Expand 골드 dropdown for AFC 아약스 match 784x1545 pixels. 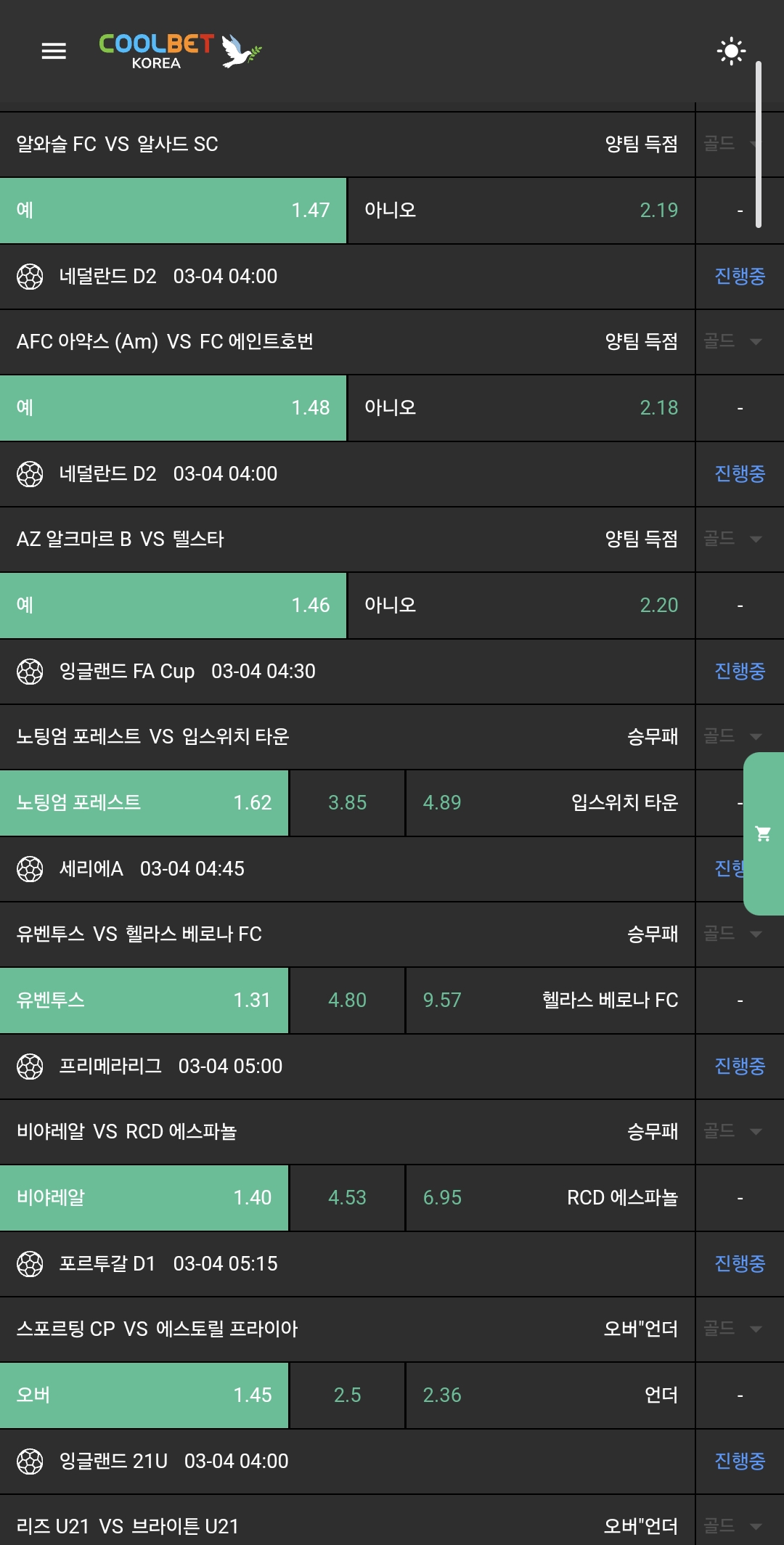pos(735,341)
